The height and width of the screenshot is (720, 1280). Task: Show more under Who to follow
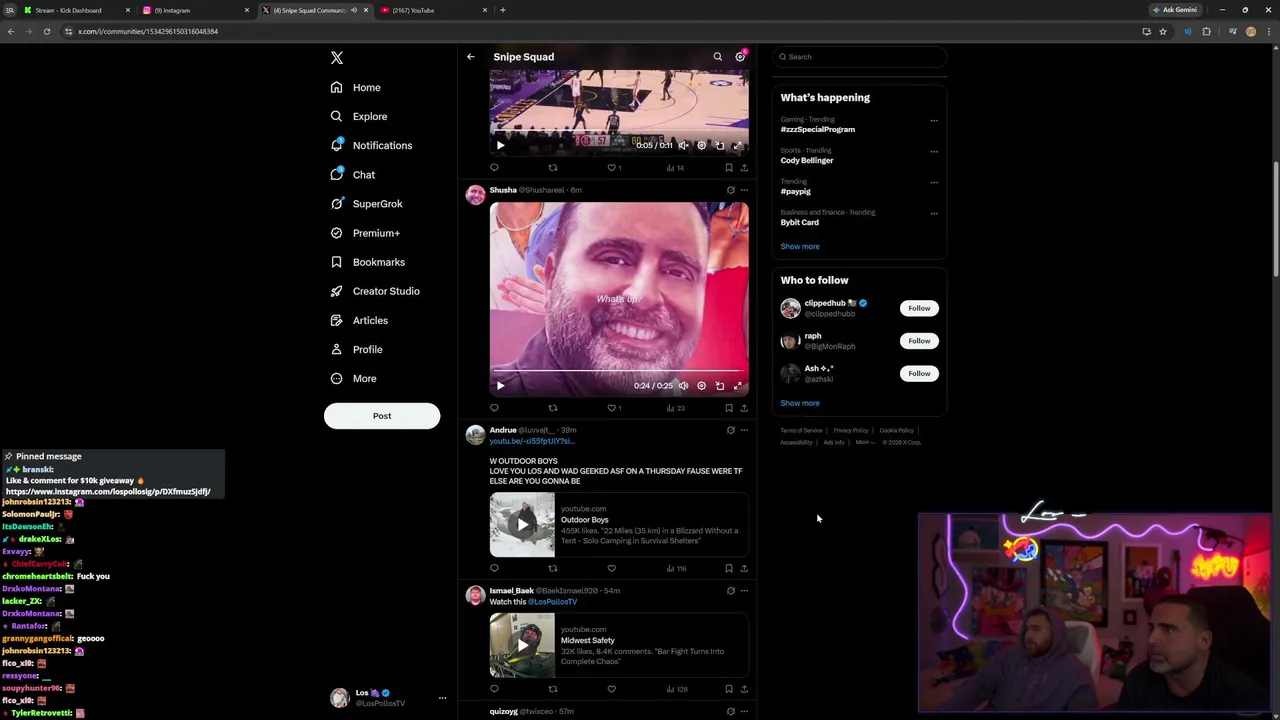(x=800, y=403)
